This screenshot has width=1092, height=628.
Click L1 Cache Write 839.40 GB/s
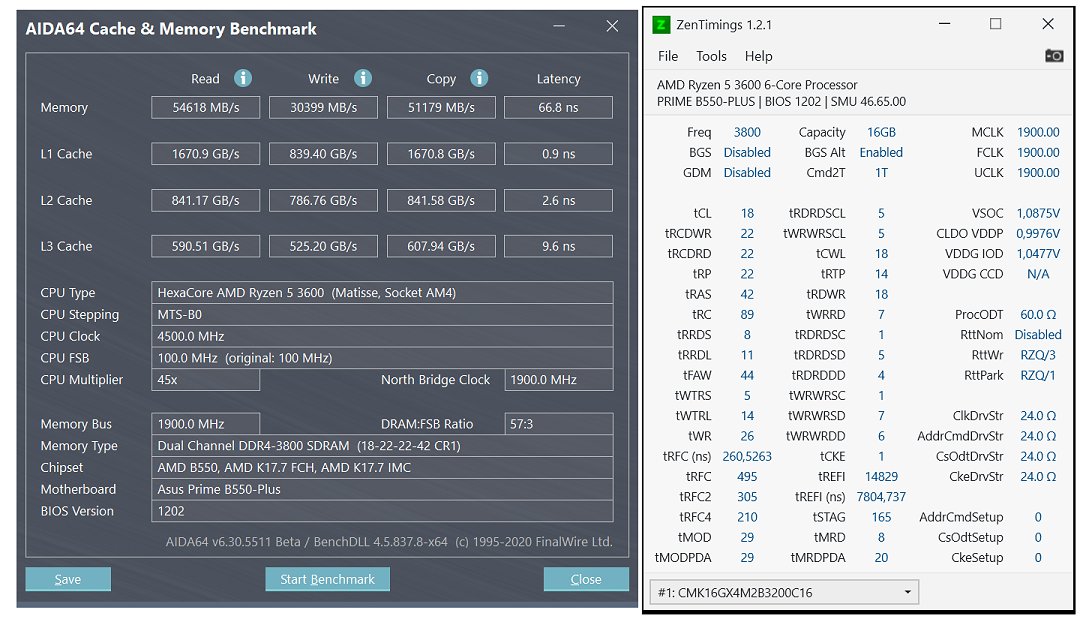tap(323, 154)
